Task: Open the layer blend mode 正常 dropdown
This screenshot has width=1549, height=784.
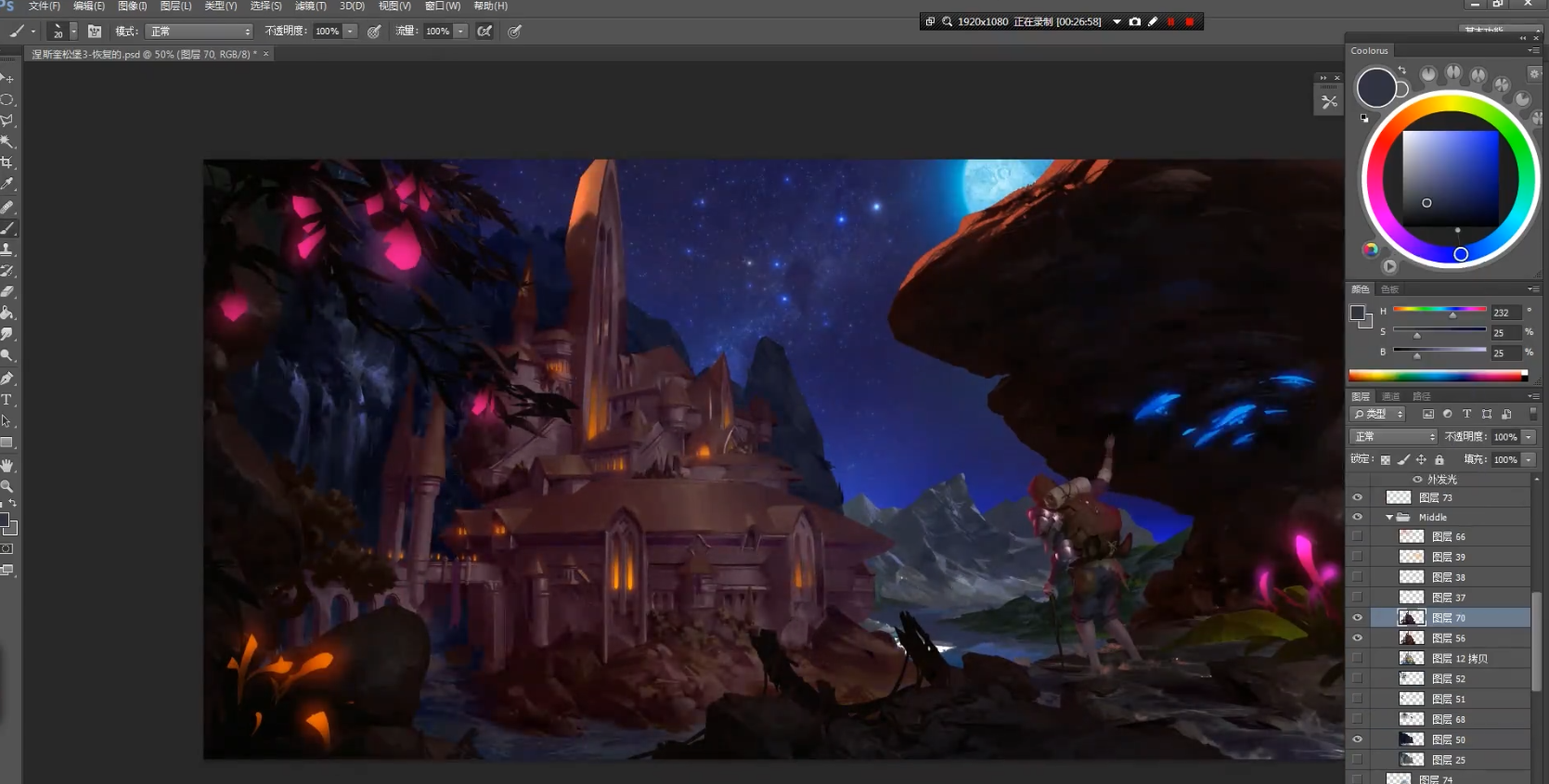Action: pyautogui.click(x=1392, y=436)
